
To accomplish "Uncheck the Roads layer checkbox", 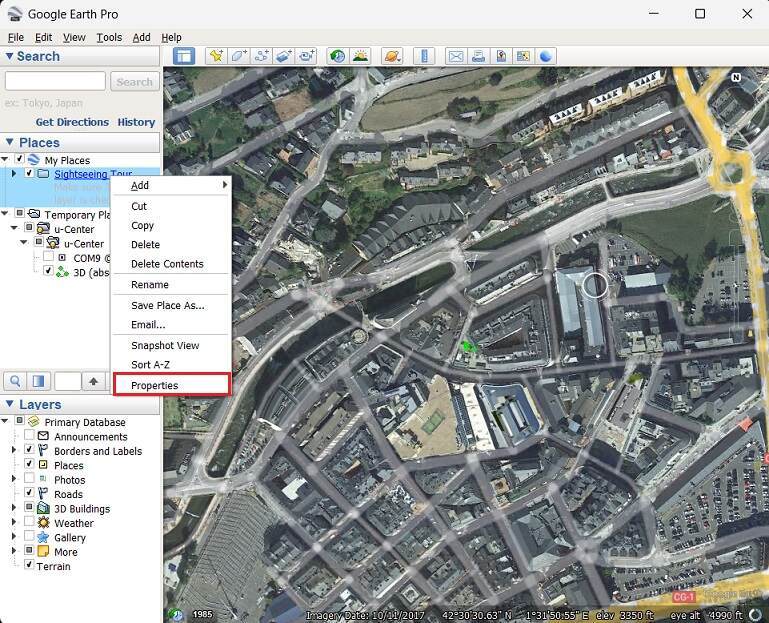I will point(29,494).
